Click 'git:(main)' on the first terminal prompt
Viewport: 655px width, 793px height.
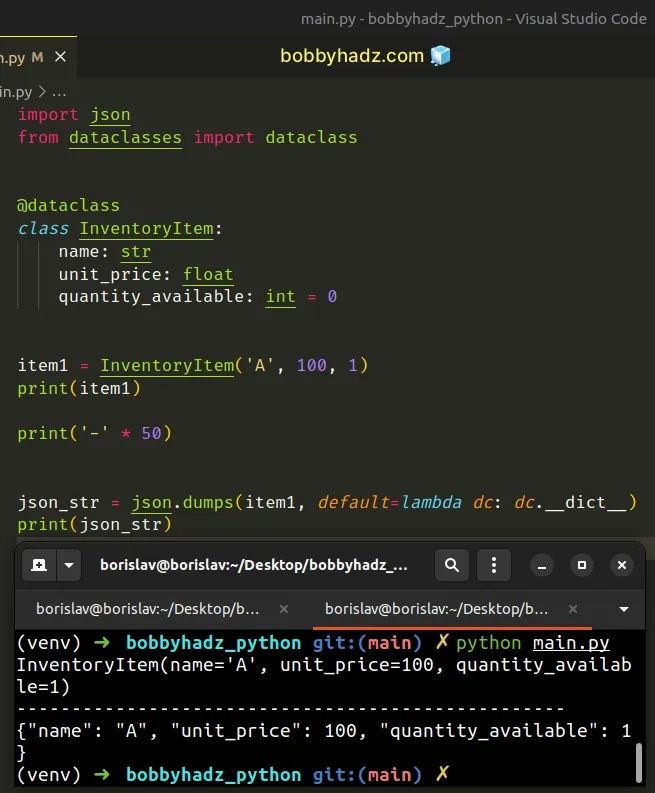tap(367, 643)
